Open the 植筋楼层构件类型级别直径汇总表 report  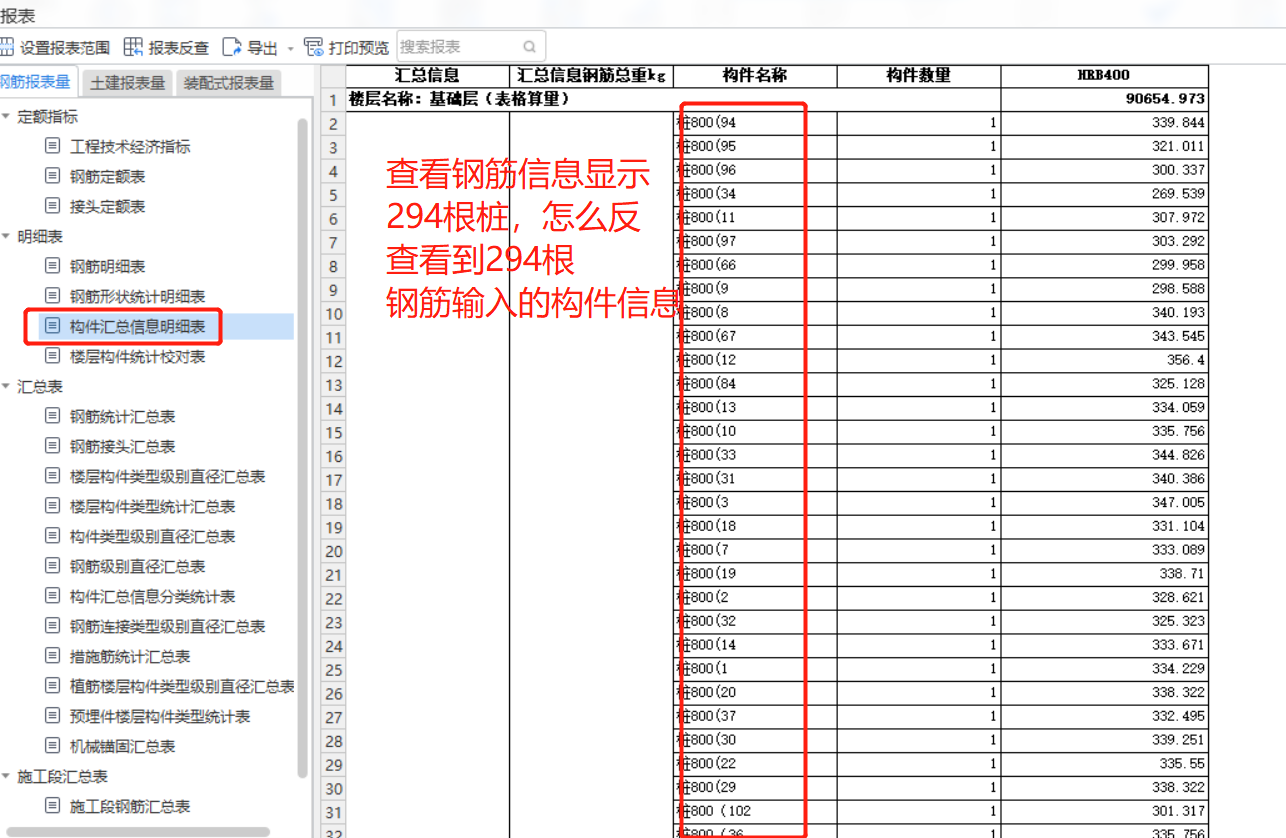click(182, 687)
